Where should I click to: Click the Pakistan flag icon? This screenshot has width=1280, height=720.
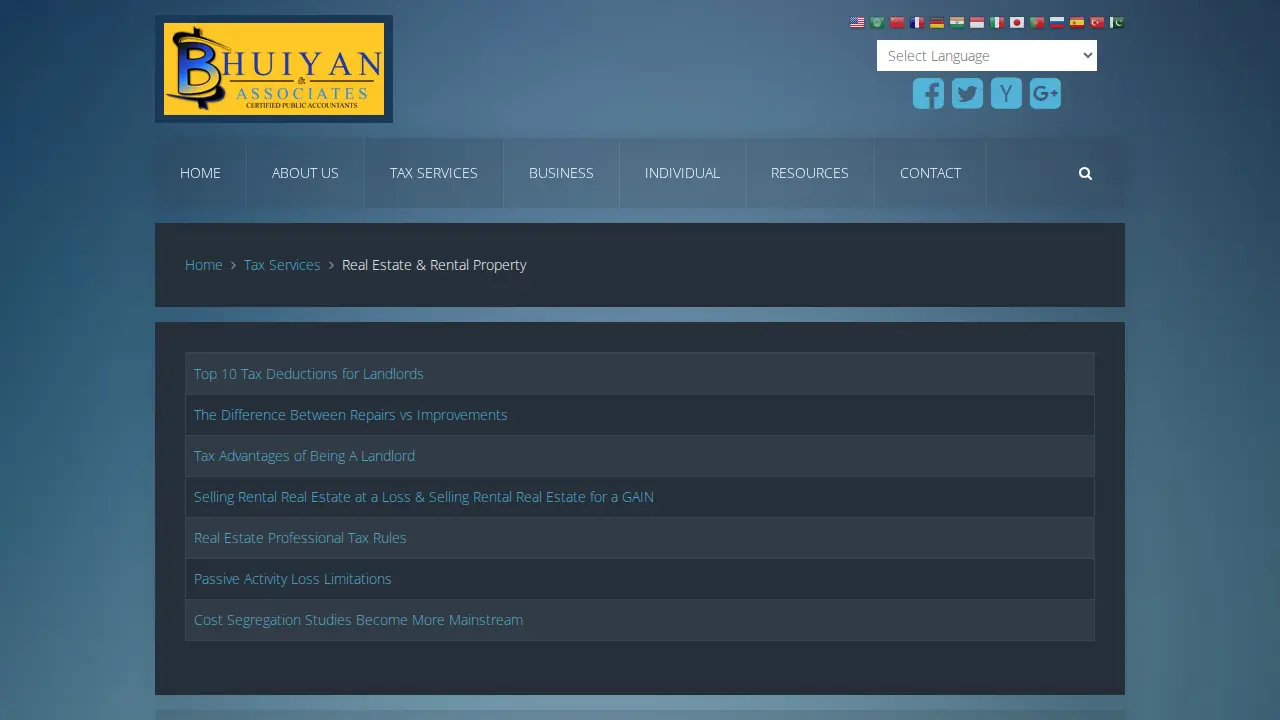point(1117,22)
